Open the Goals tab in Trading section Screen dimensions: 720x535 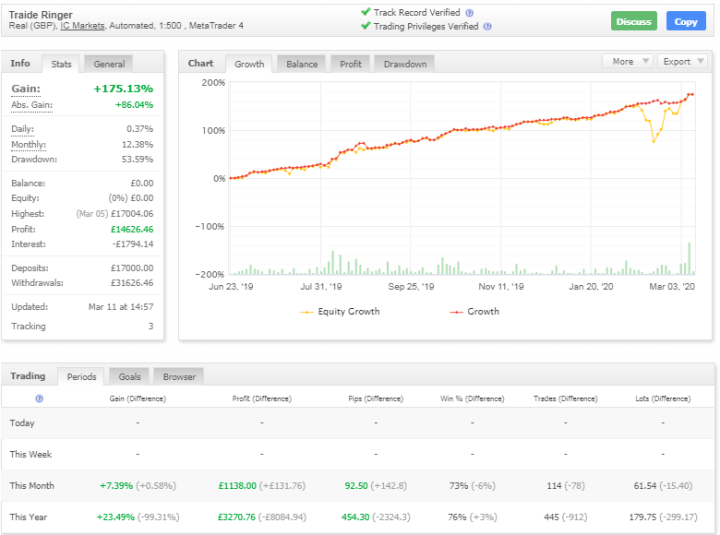tap(129, 377)
